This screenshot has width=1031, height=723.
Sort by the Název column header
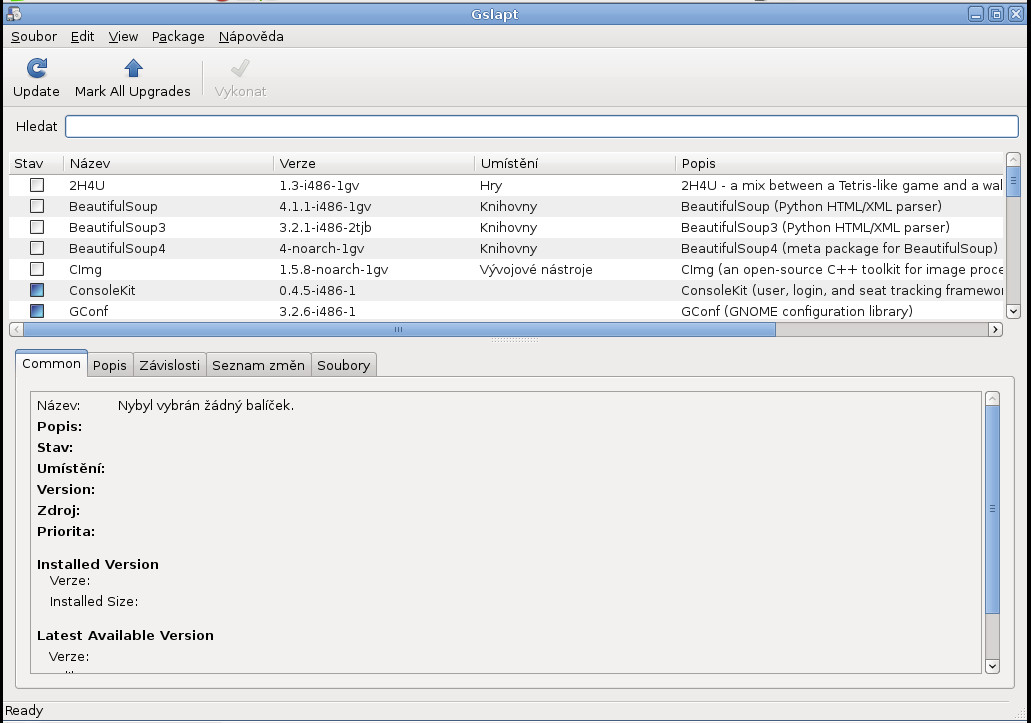(168, 164)
